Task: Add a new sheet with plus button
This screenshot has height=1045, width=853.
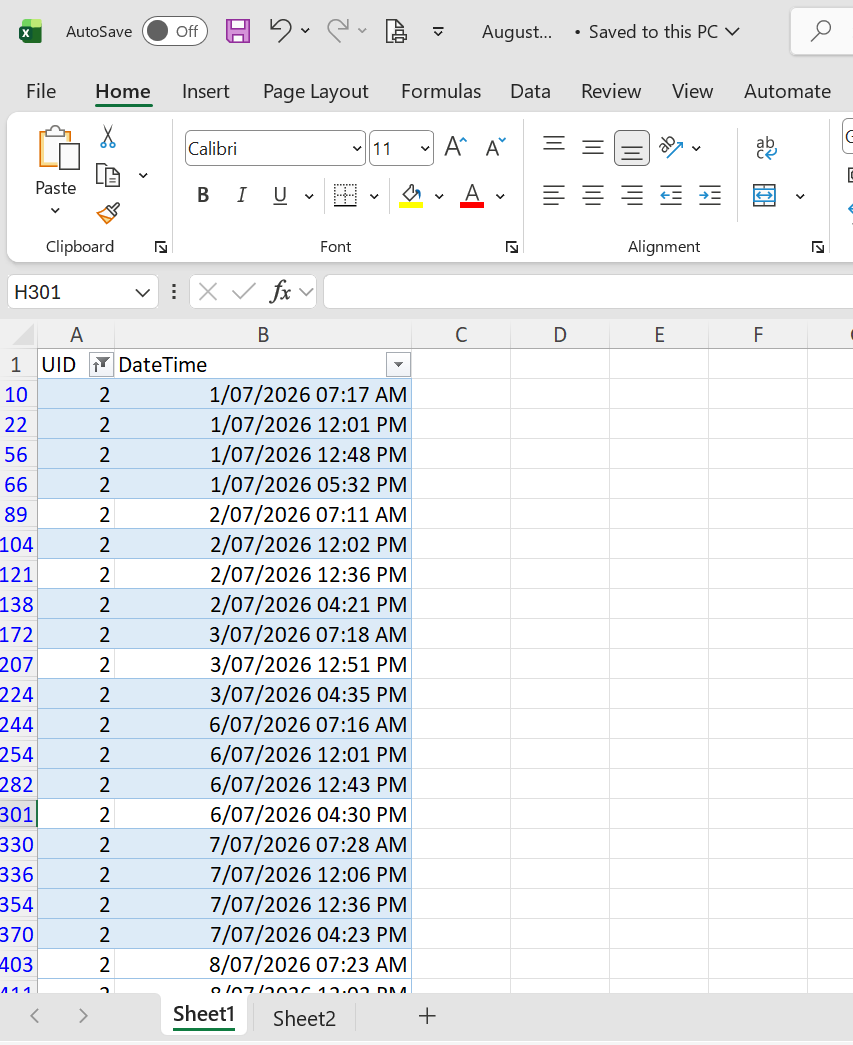Action: [427, 1016]
